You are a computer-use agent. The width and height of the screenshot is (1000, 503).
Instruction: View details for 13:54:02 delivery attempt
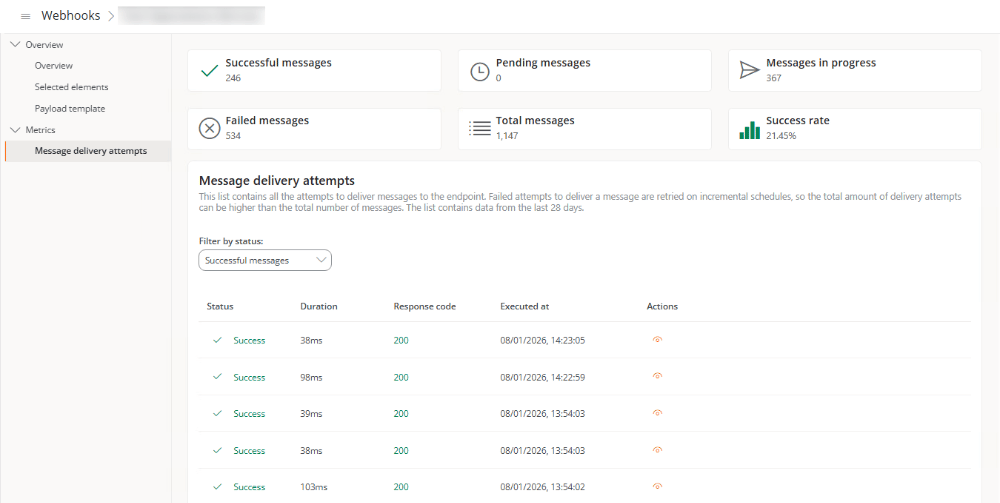tap(658, 486)
